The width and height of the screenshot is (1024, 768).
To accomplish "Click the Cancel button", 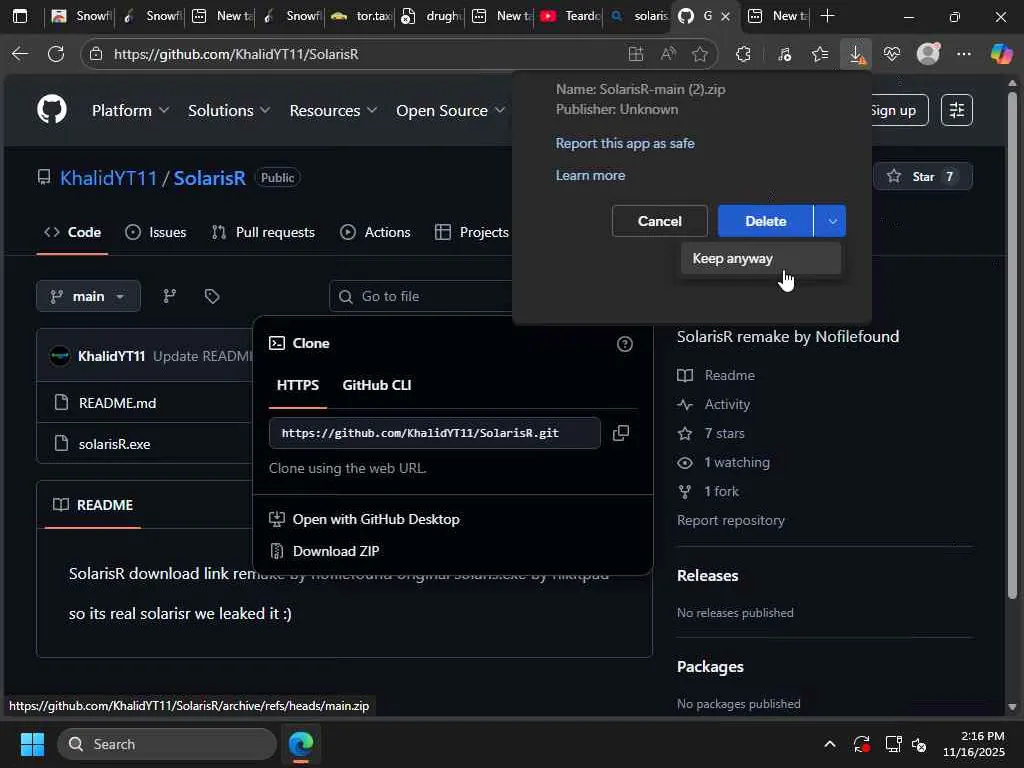I will (x=660, y=221).
